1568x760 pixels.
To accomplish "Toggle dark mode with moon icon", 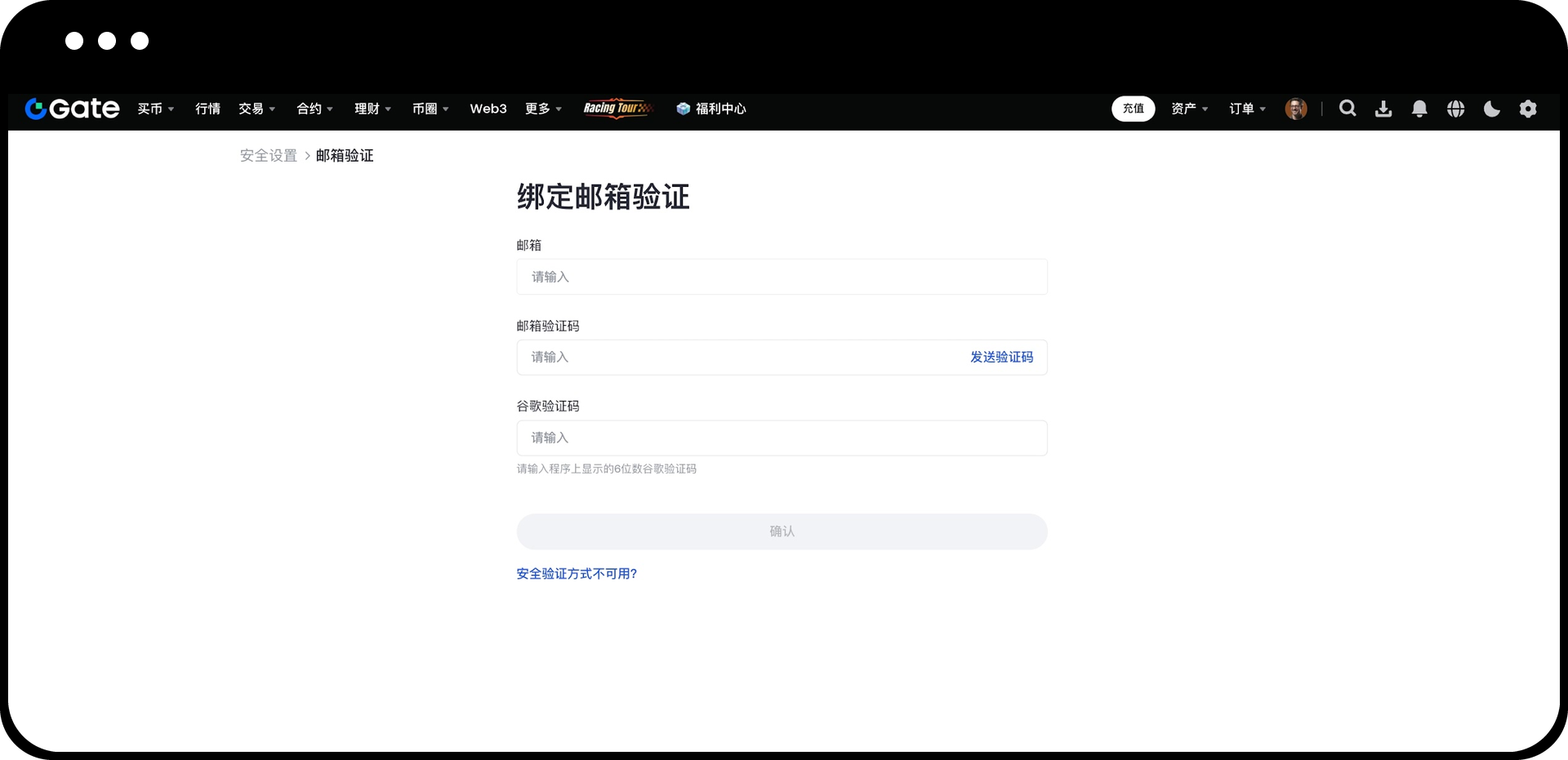I will click(x=1491, y=109).
